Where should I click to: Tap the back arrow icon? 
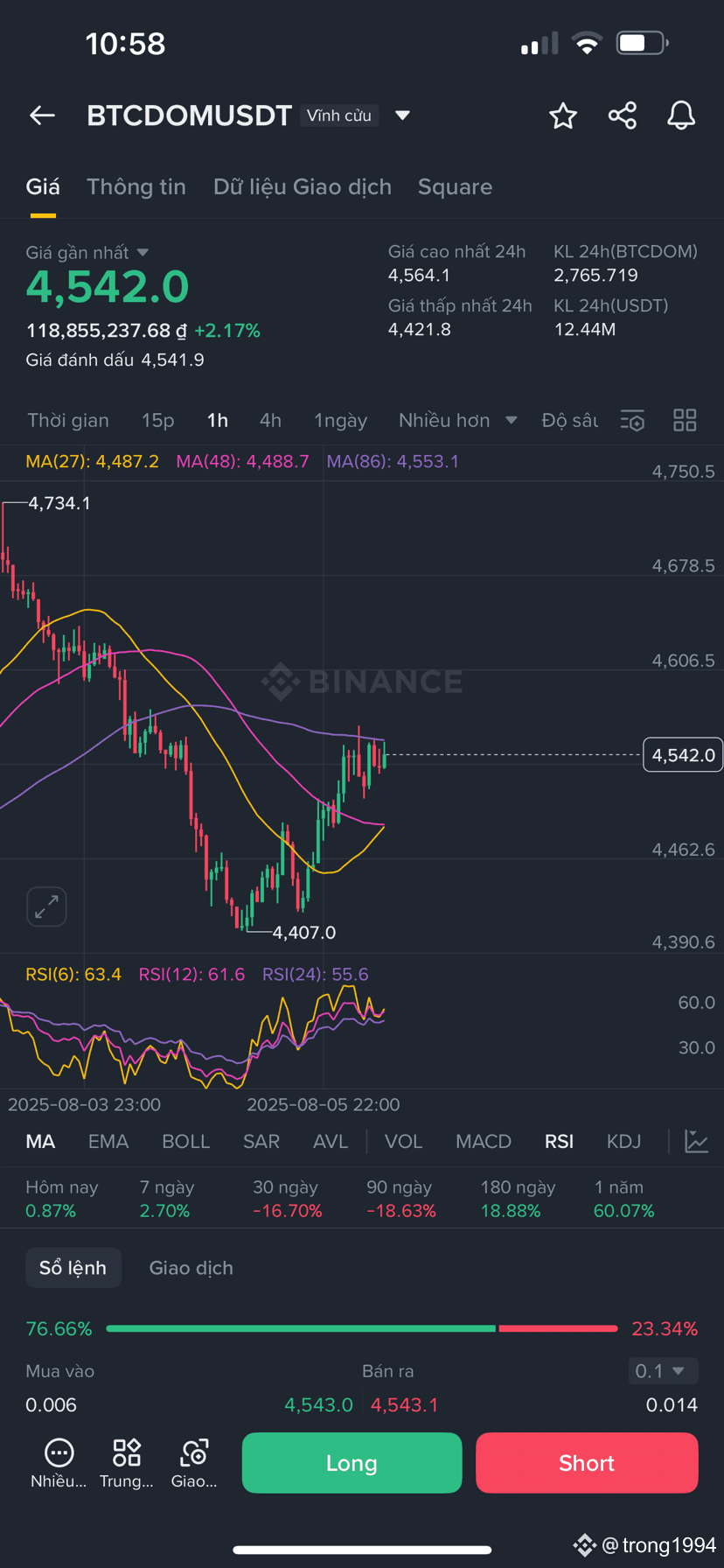42,115
